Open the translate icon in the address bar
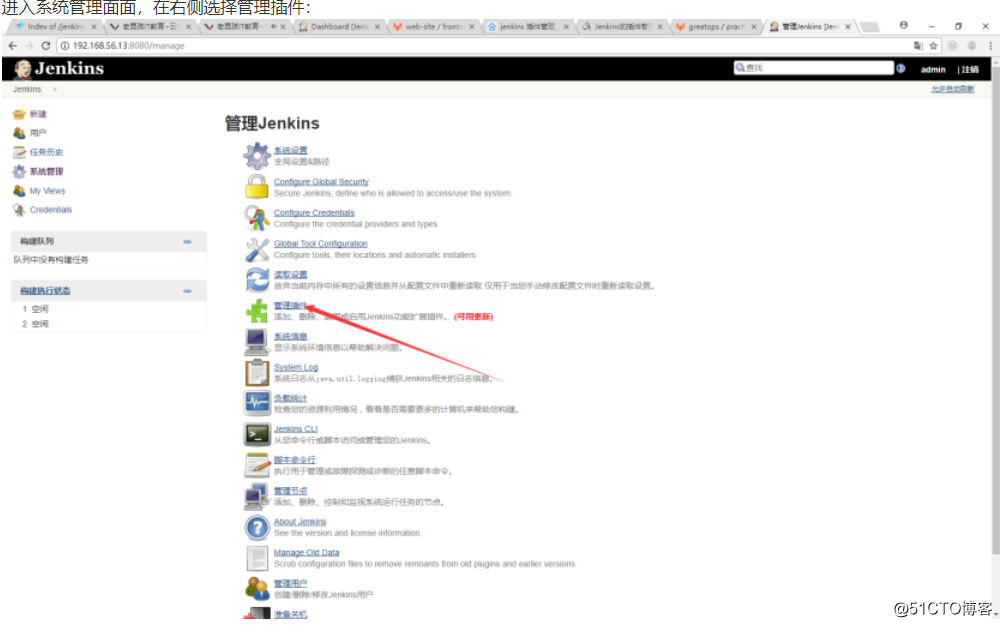 coord(918,46)
